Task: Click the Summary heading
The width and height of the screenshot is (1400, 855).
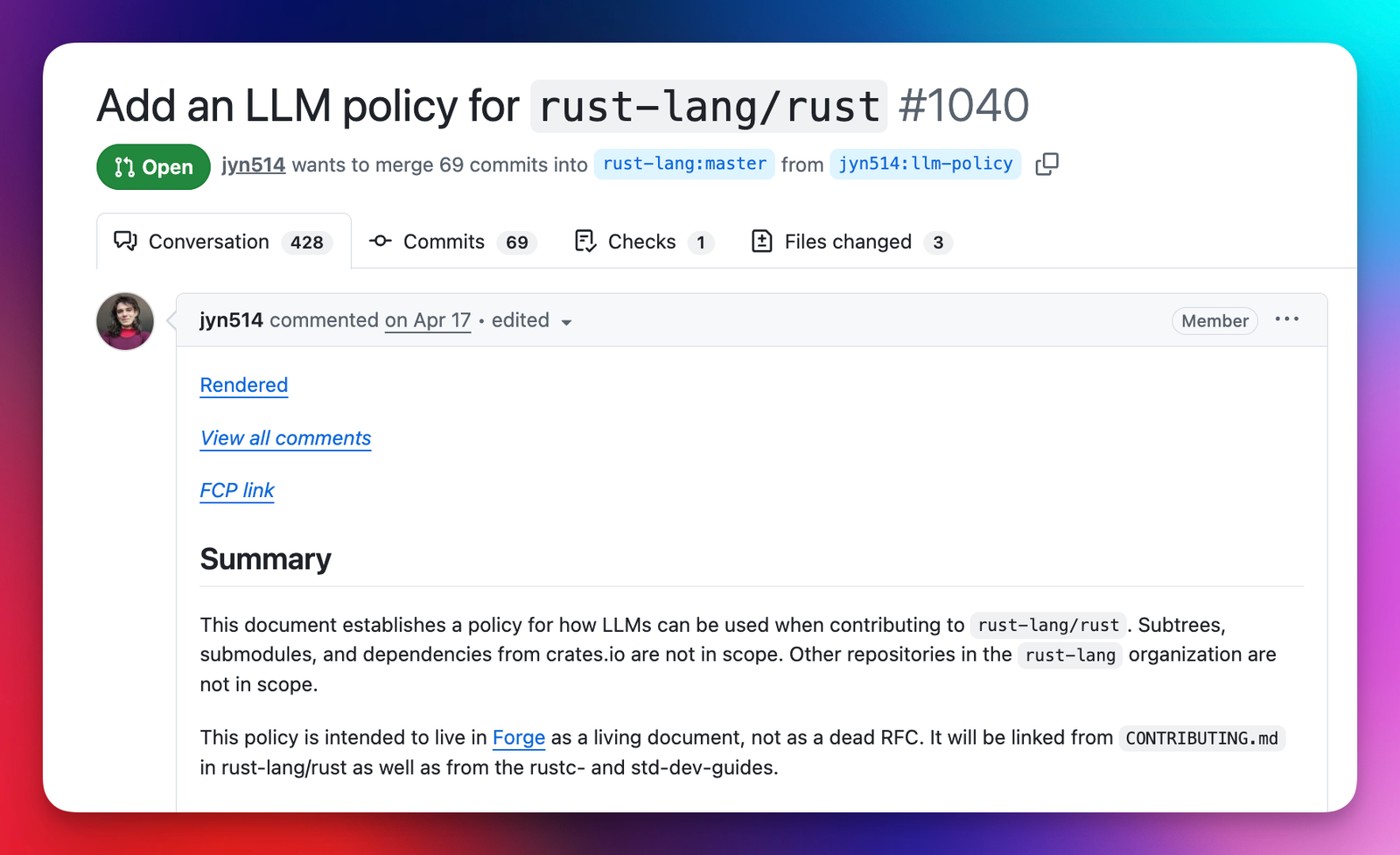Action: [265, 559]
